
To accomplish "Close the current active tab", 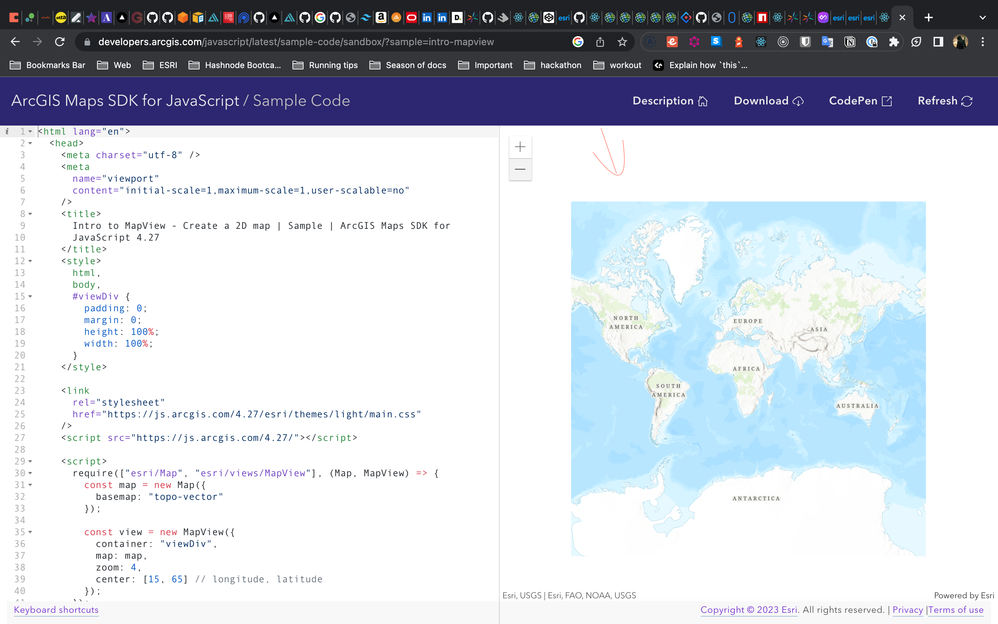I will [902, 18].
